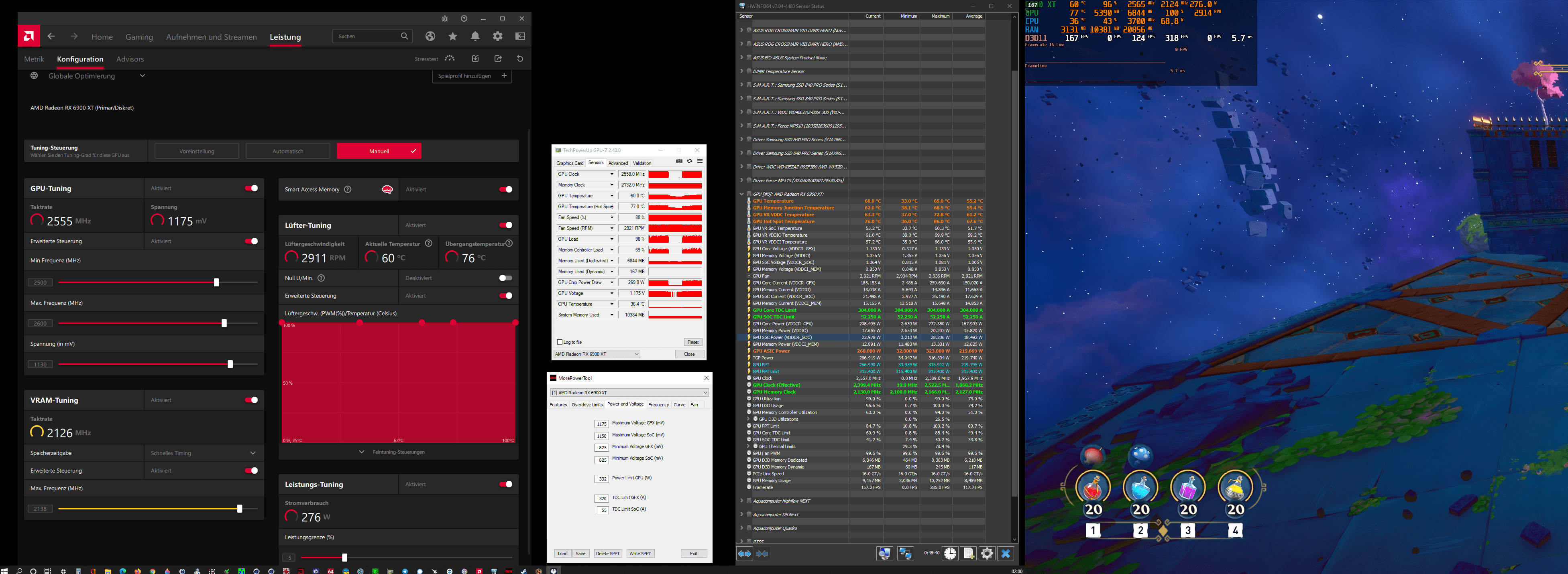Open GPU Load sensor dropdown in GPU-Z
The image size is (1568, 574).
coord(612,239)
